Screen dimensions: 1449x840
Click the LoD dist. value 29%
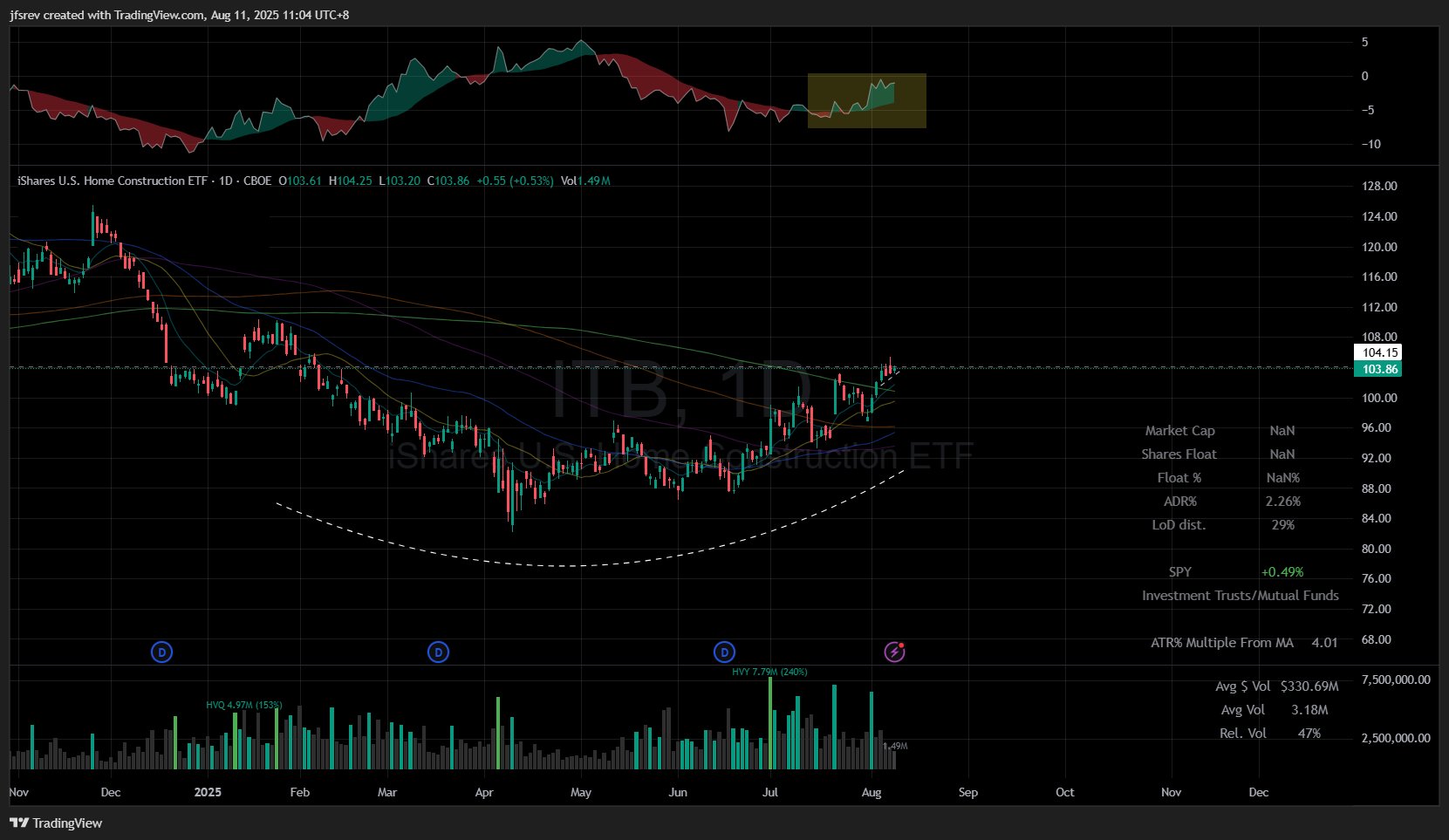(1283, 525)
